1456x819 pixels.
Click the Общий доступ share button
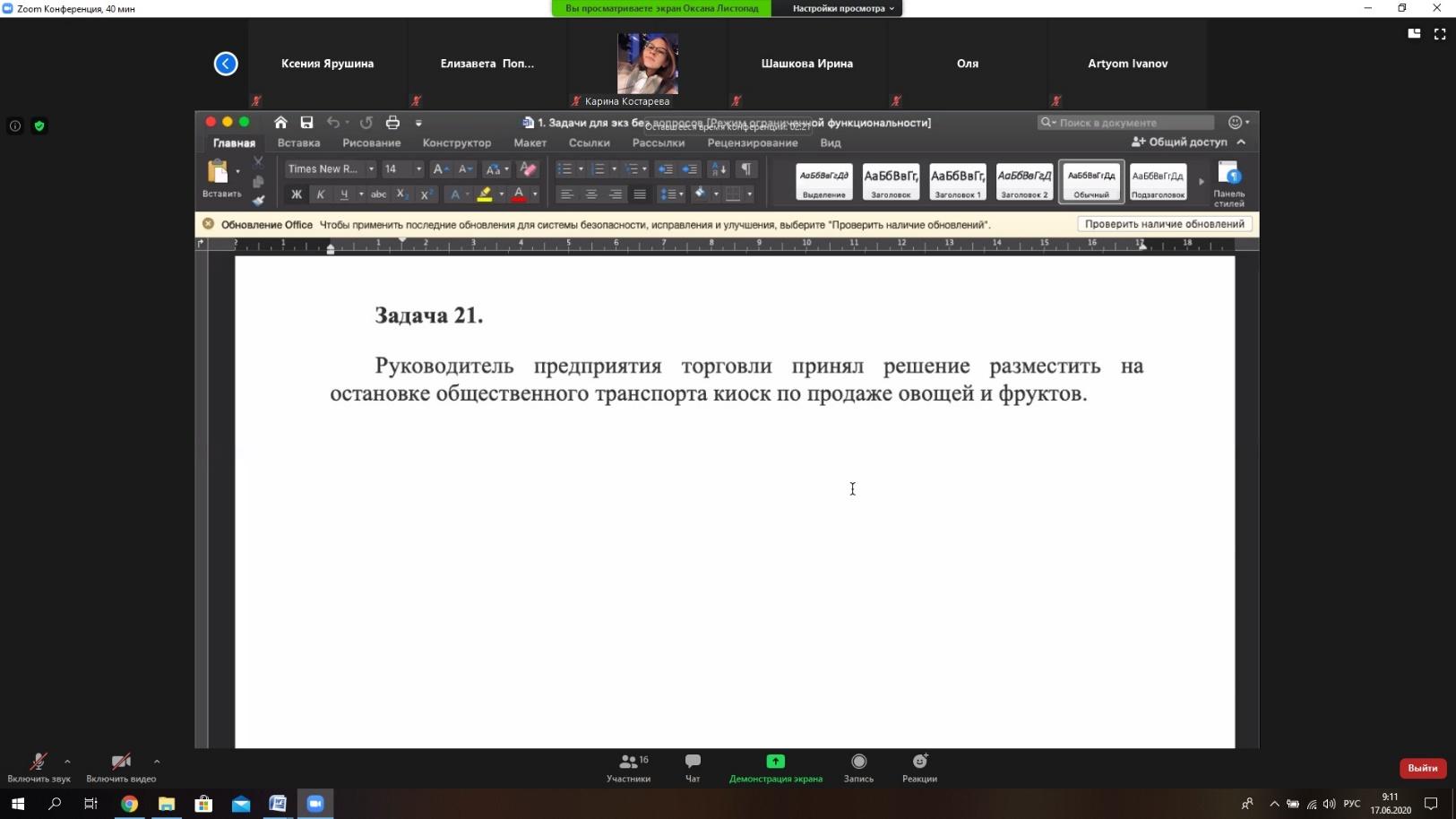tap(1179, 142)
